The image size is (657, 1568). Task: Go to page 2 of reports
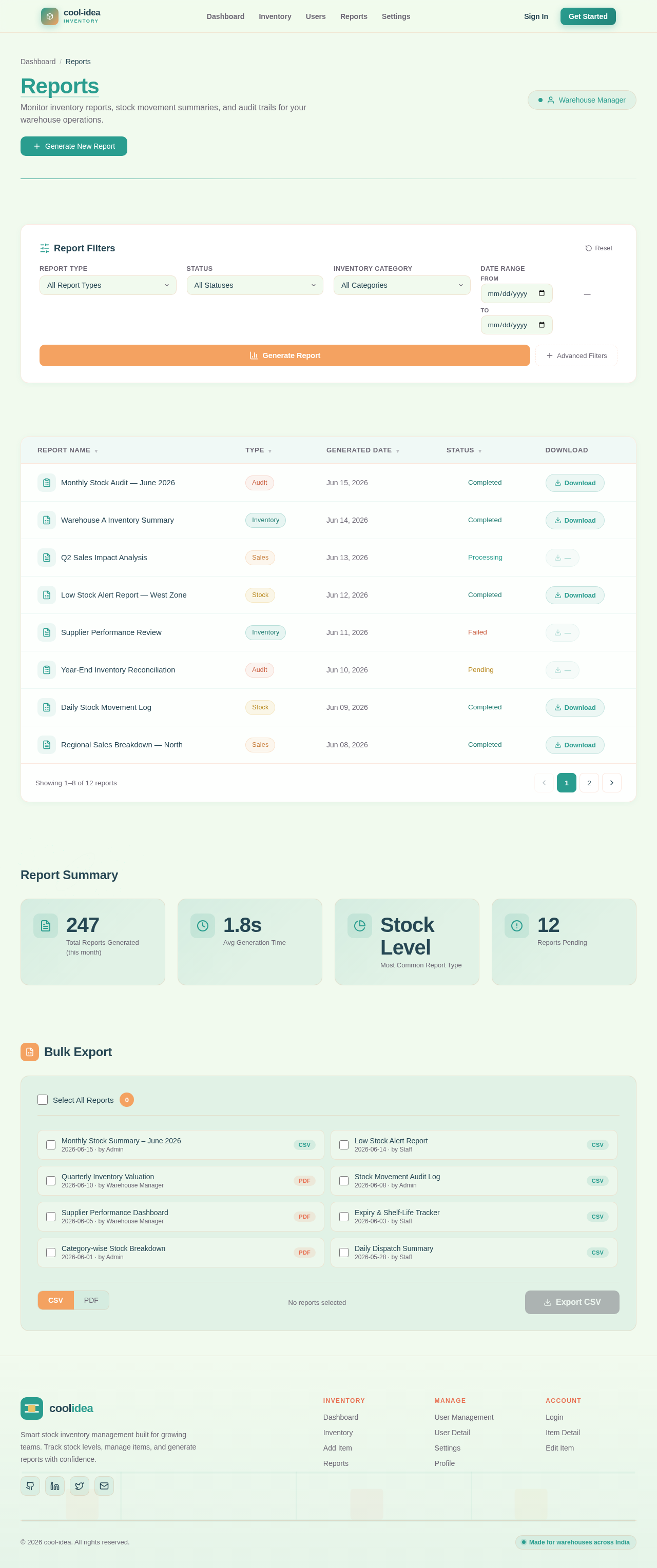click(x=589, y=783)
